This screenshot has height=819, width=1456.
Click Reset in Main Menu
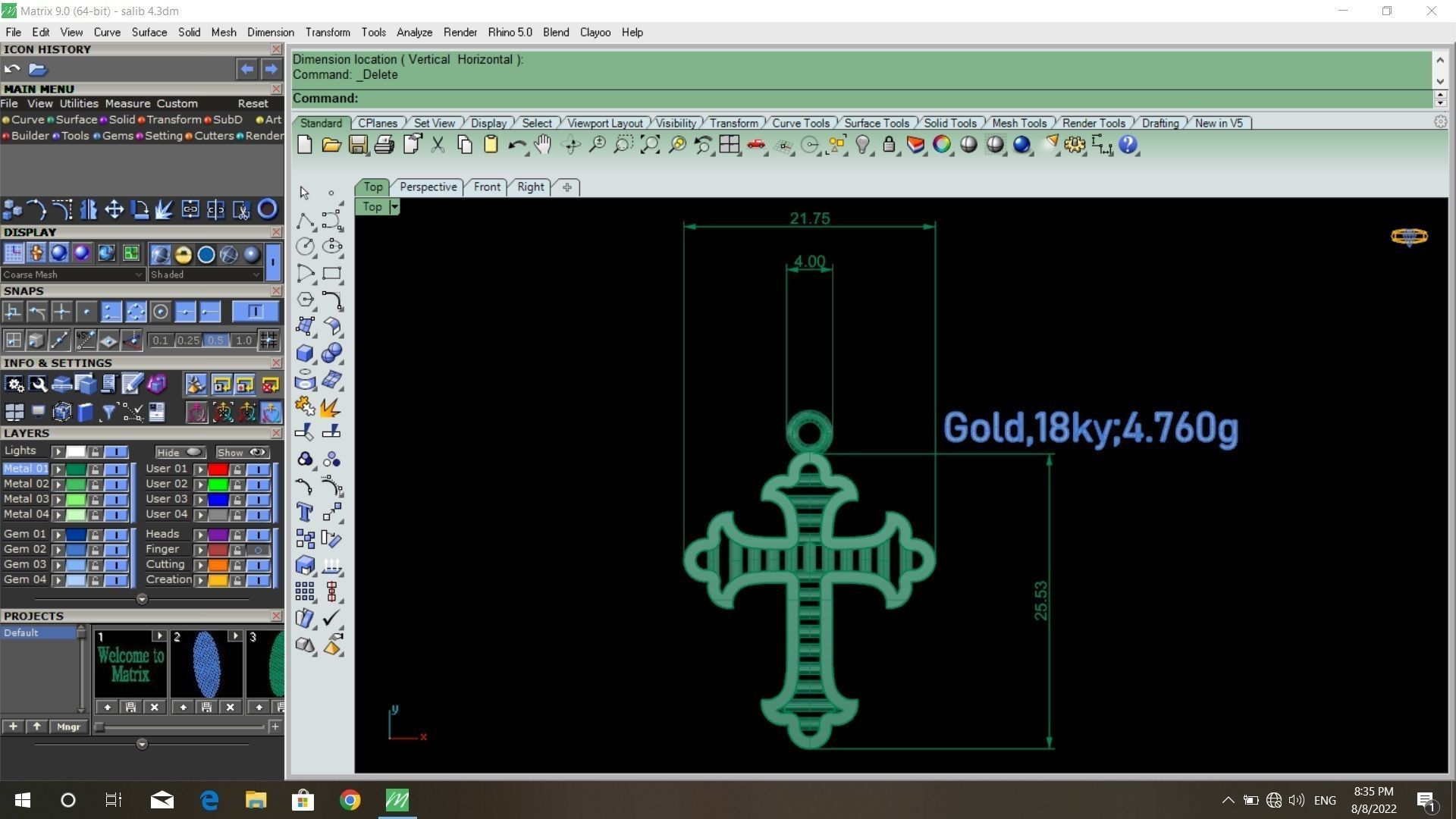pos(253,103)
